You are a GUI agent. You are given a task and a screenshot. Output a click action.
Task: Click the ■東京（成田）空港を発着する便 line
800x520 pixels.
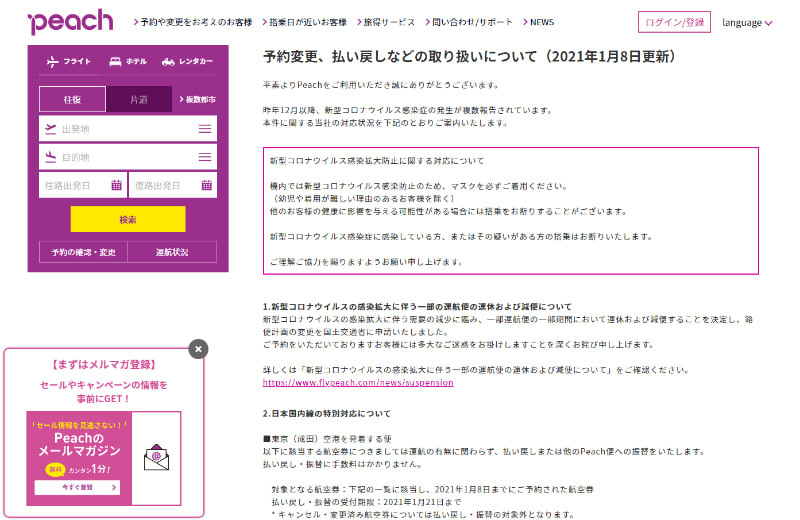coord(327,438)
